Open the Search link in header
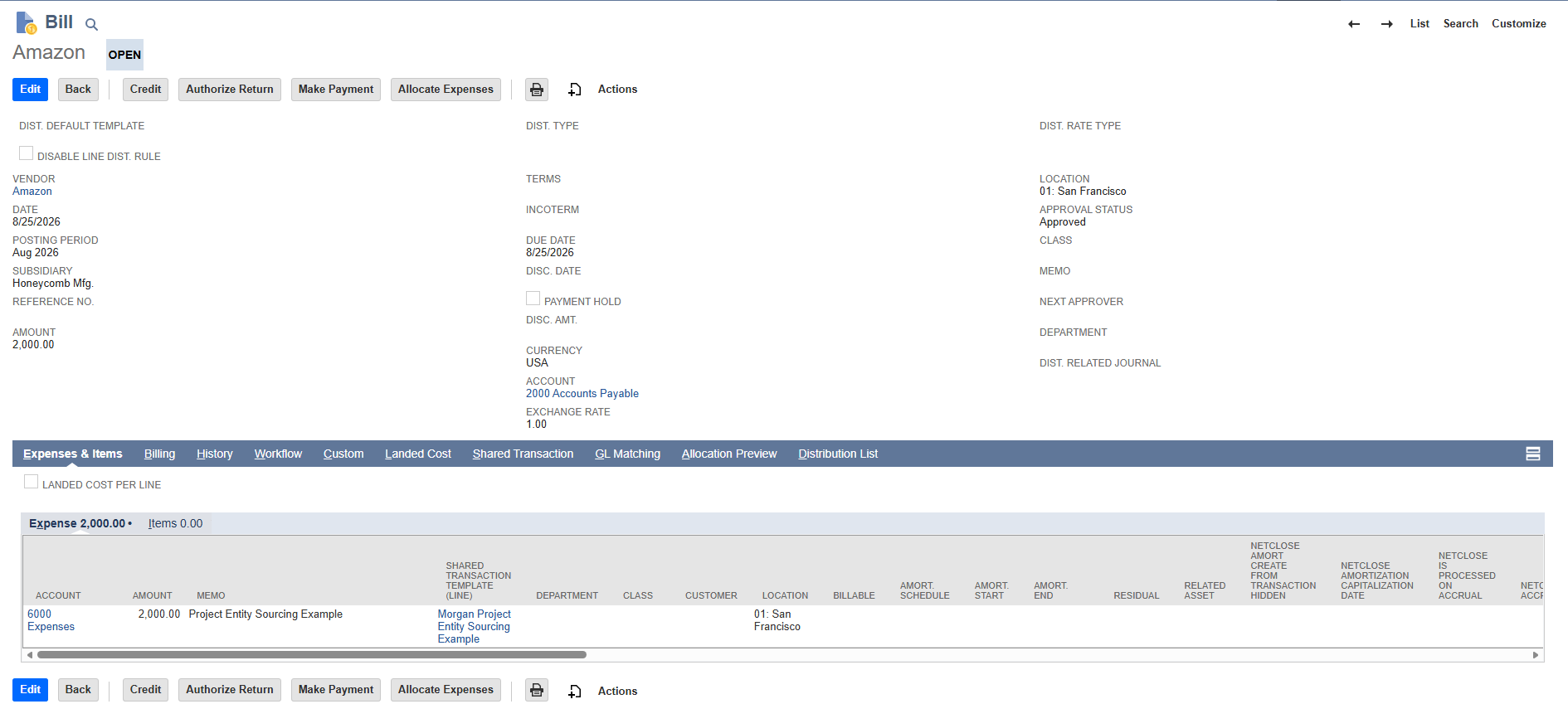The image size is (1568, 704). pos(1460,24)
